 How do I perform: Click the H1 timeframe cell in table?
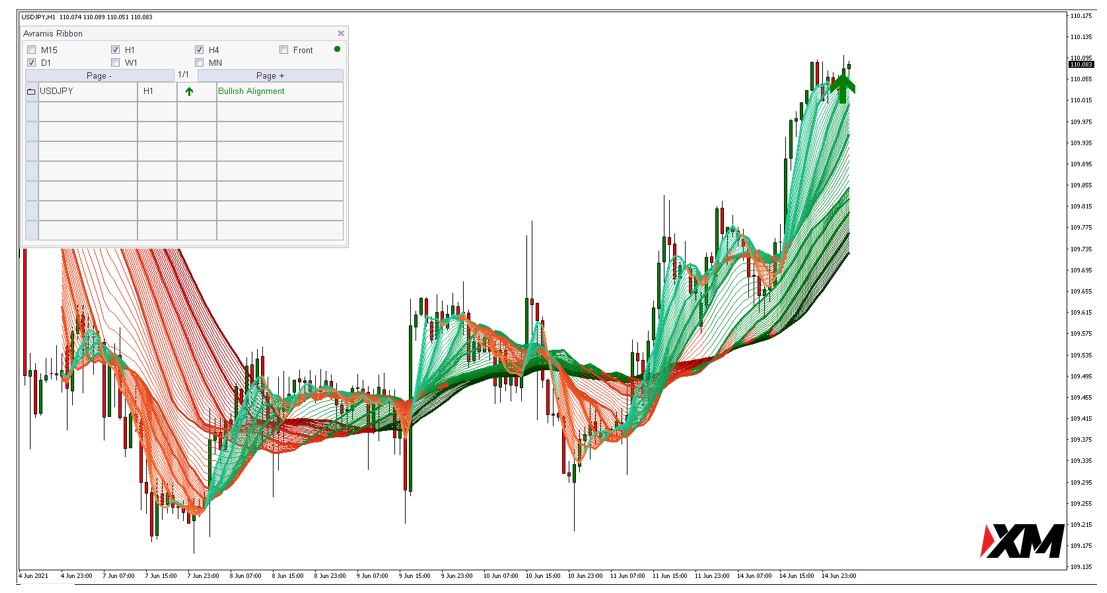point(157,92)
